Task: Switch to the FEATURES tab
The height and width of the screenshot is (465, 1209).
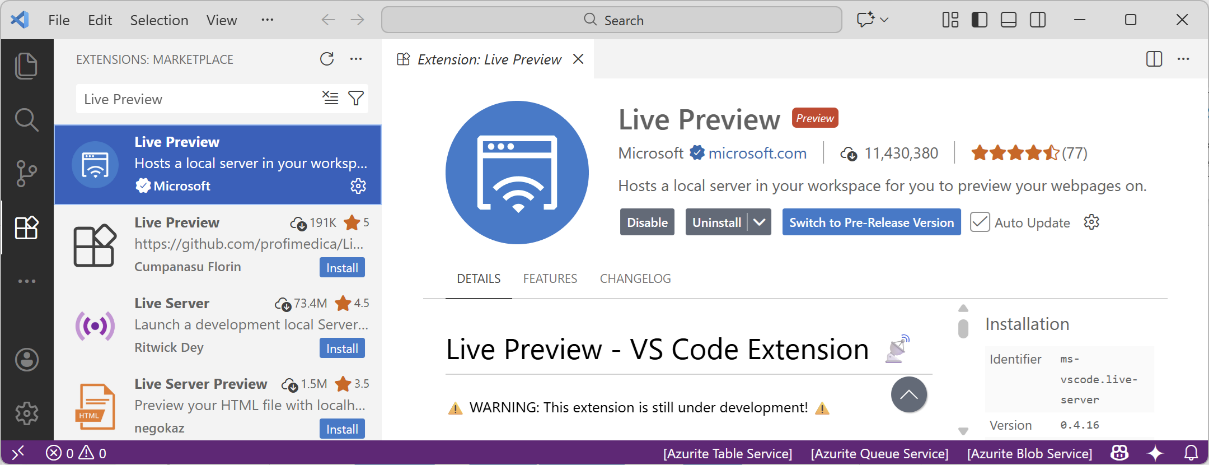Action: 550,279
